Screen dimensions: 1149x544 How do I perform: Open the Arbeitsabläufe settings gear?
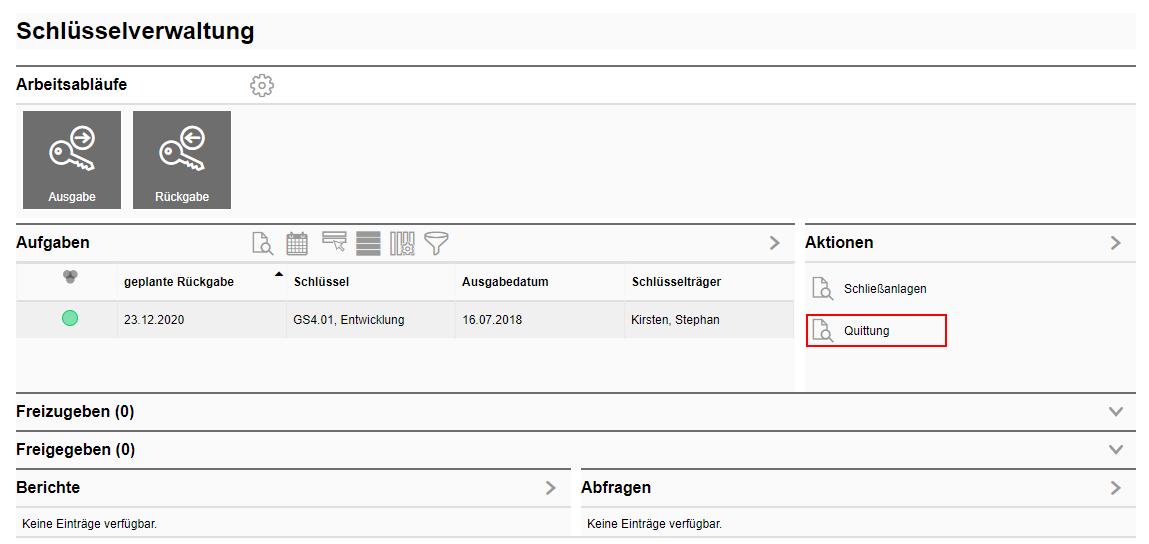[x=262, y=85]
